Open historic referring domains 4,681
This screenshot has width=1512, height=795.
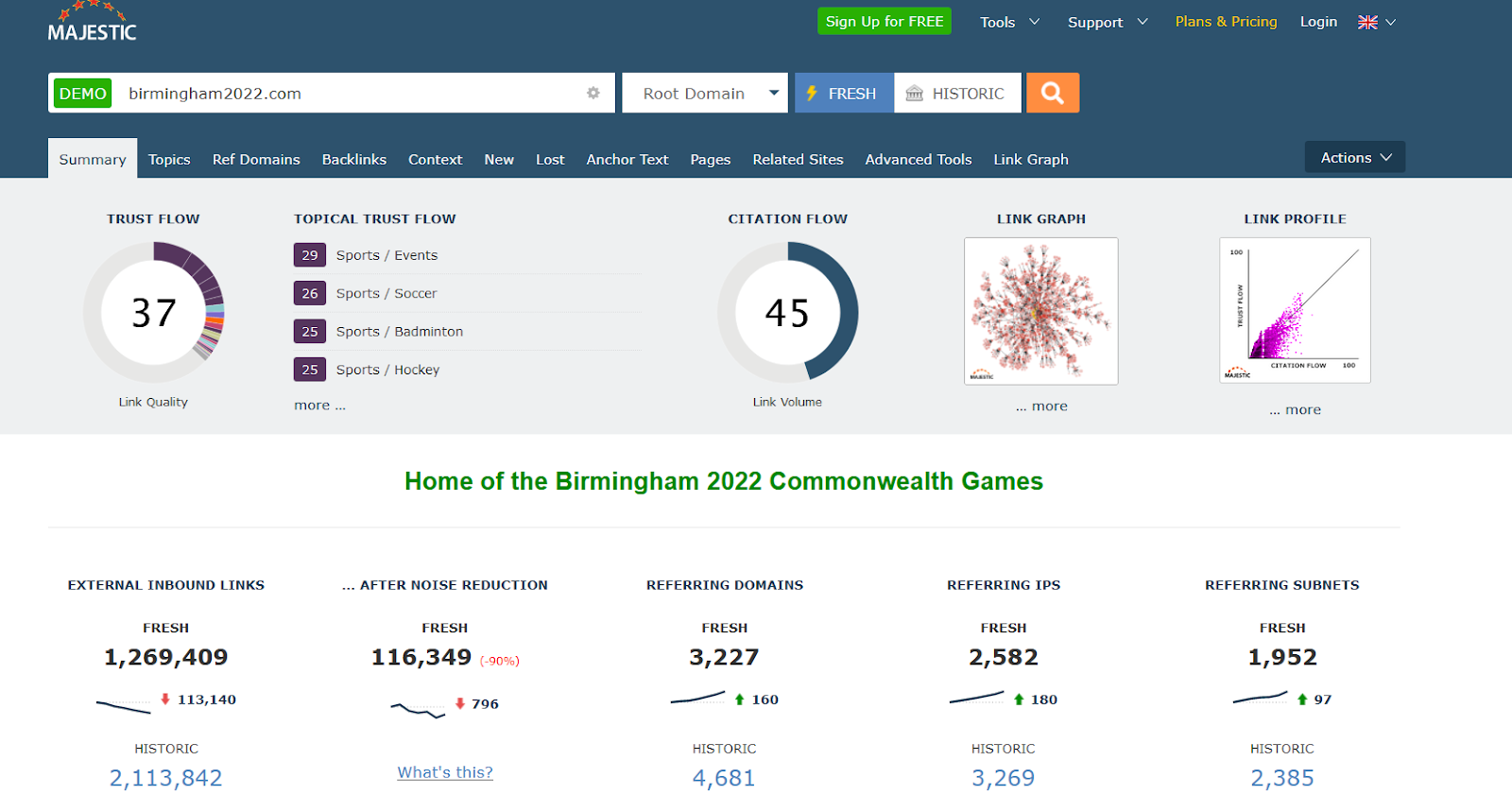724,778
